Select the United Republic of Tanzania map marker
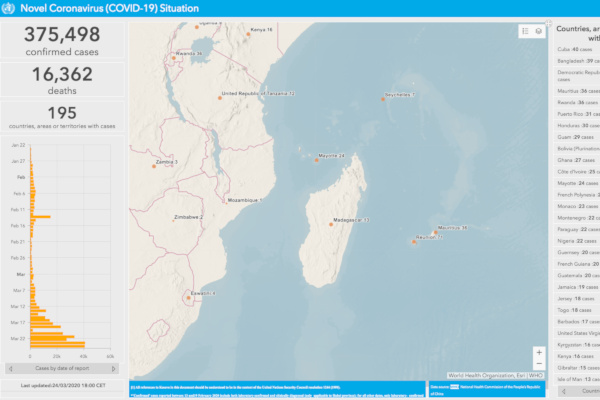This screenshot has width=600, height=400. (220, 98)
